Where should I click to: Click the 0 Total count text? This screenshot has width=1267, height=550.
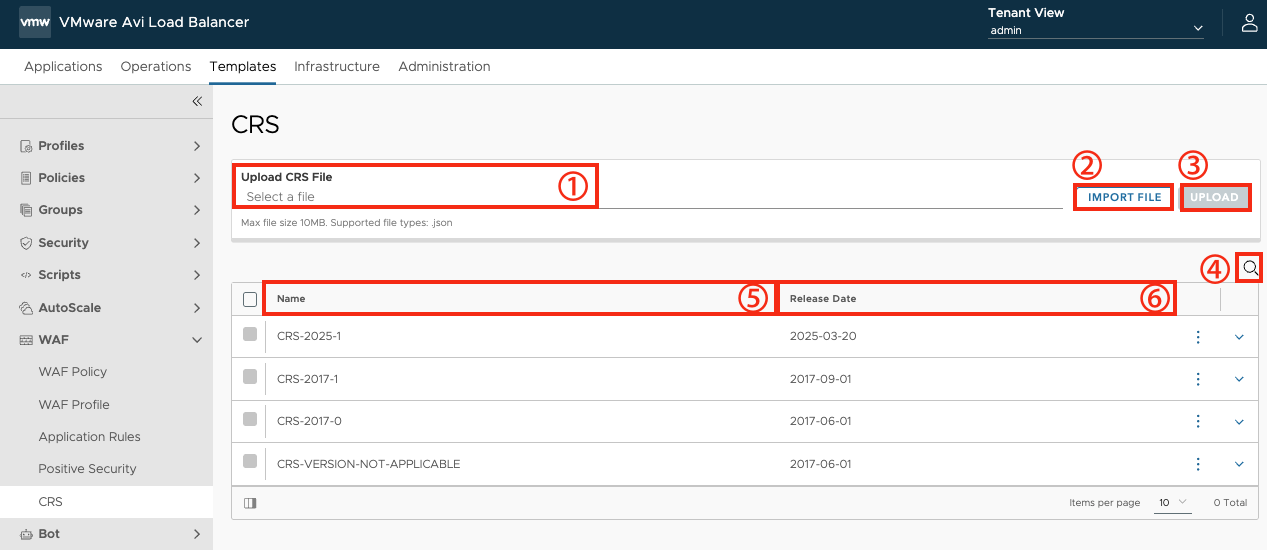pyautogui.click(x=1230, y=503)
